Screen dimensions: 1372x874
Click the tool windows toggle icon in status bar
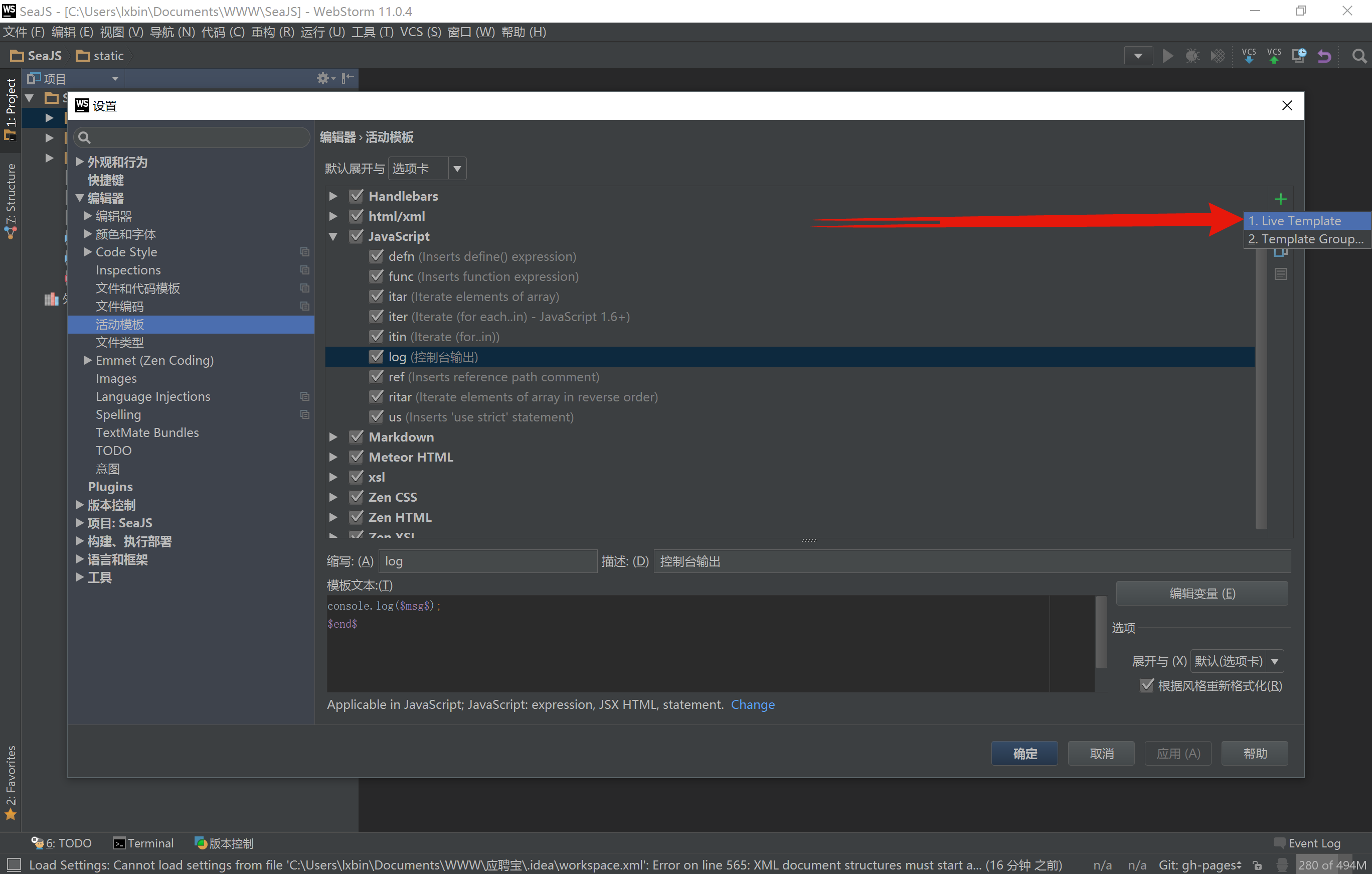[x=14, y=865]
